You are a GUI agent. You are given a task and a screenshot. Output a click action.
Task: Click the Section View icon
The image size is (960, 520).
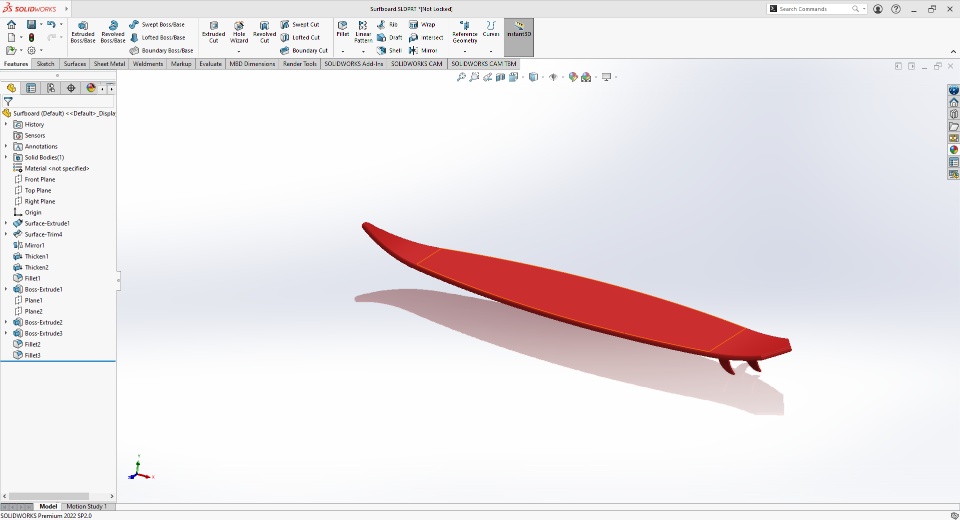pos(500,77)
